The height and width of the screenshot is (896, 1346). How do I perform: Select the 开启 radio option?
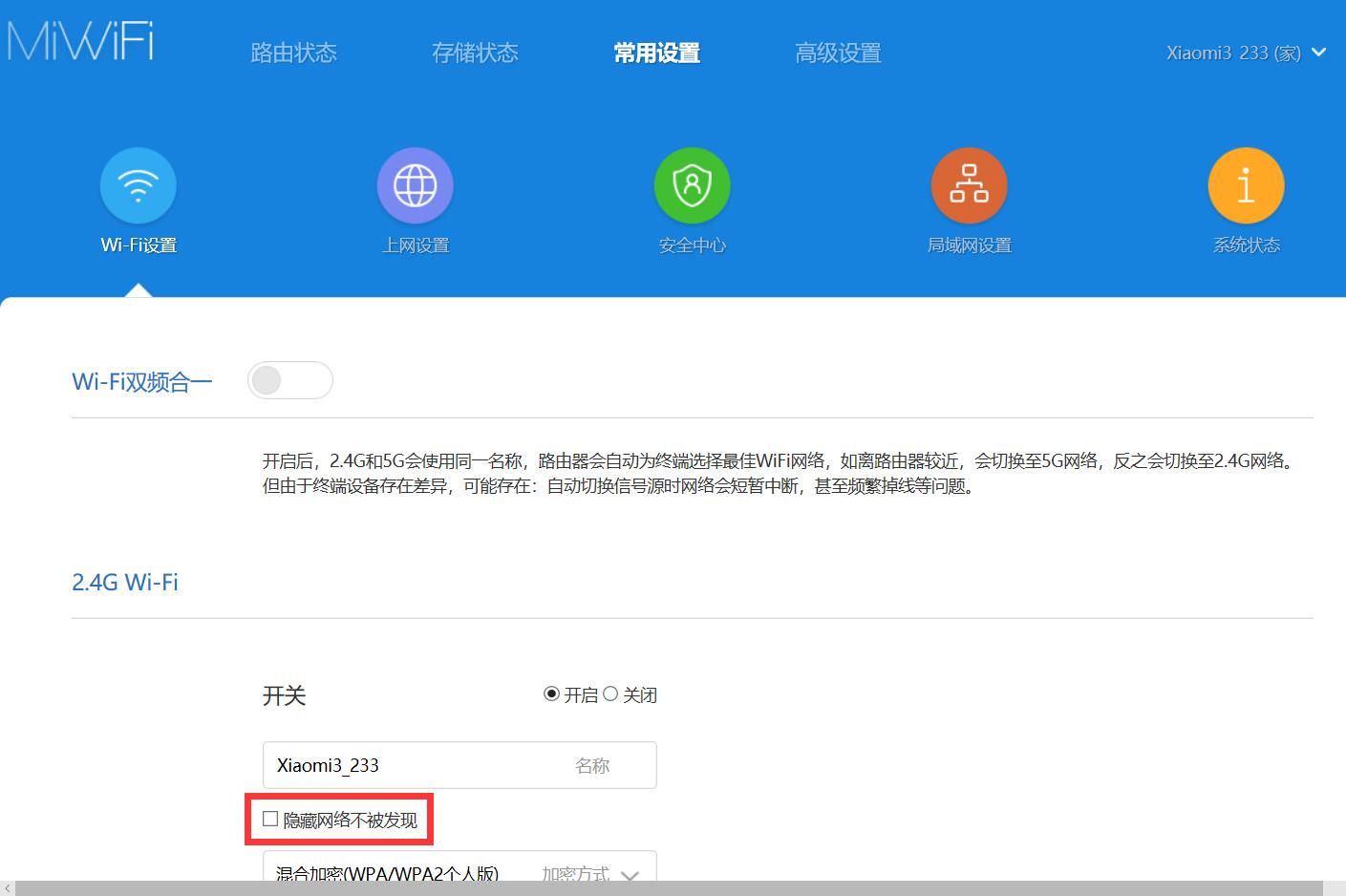coord(548,694)
